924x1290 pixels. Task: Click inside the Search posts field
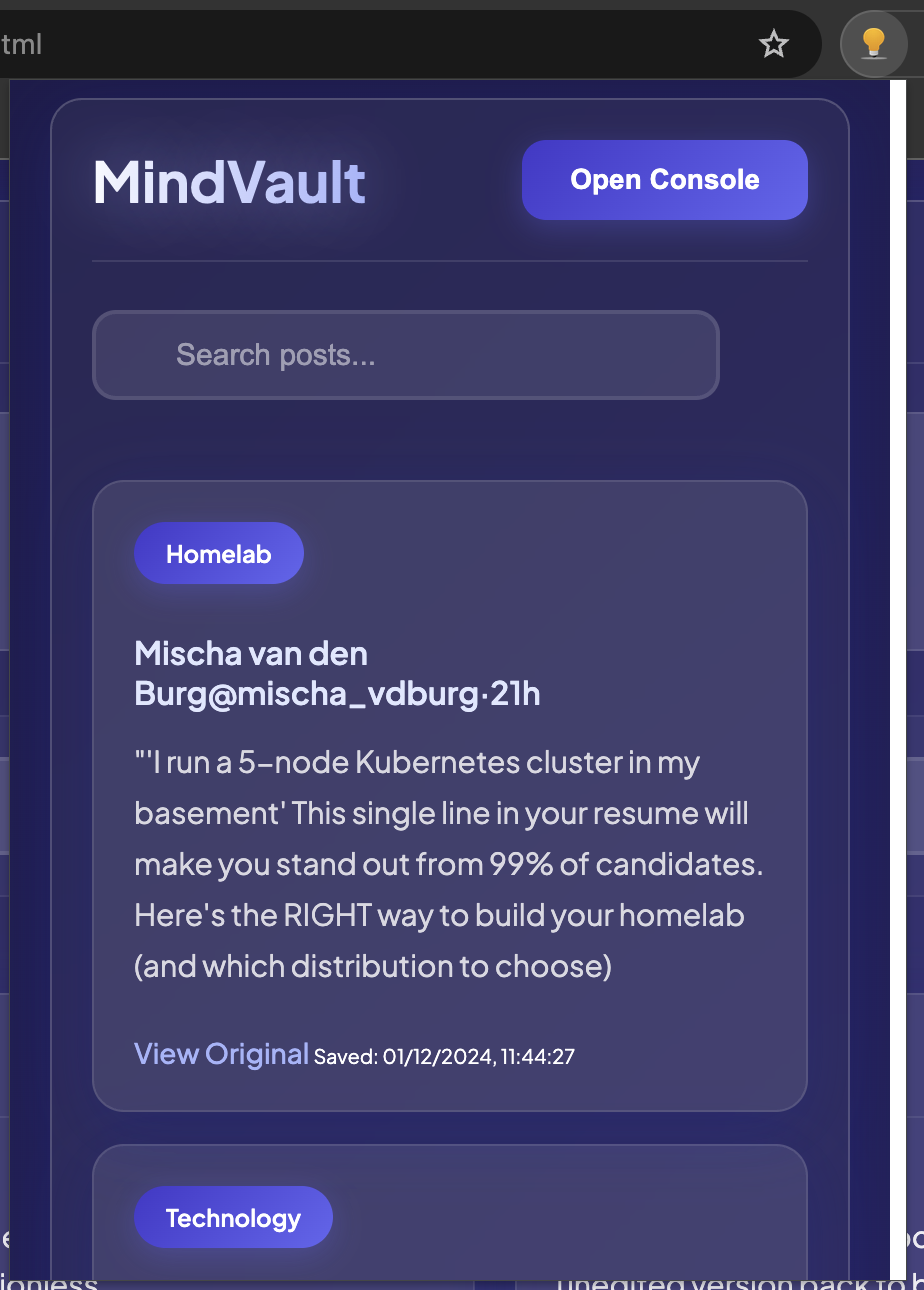tap(405, 355)
